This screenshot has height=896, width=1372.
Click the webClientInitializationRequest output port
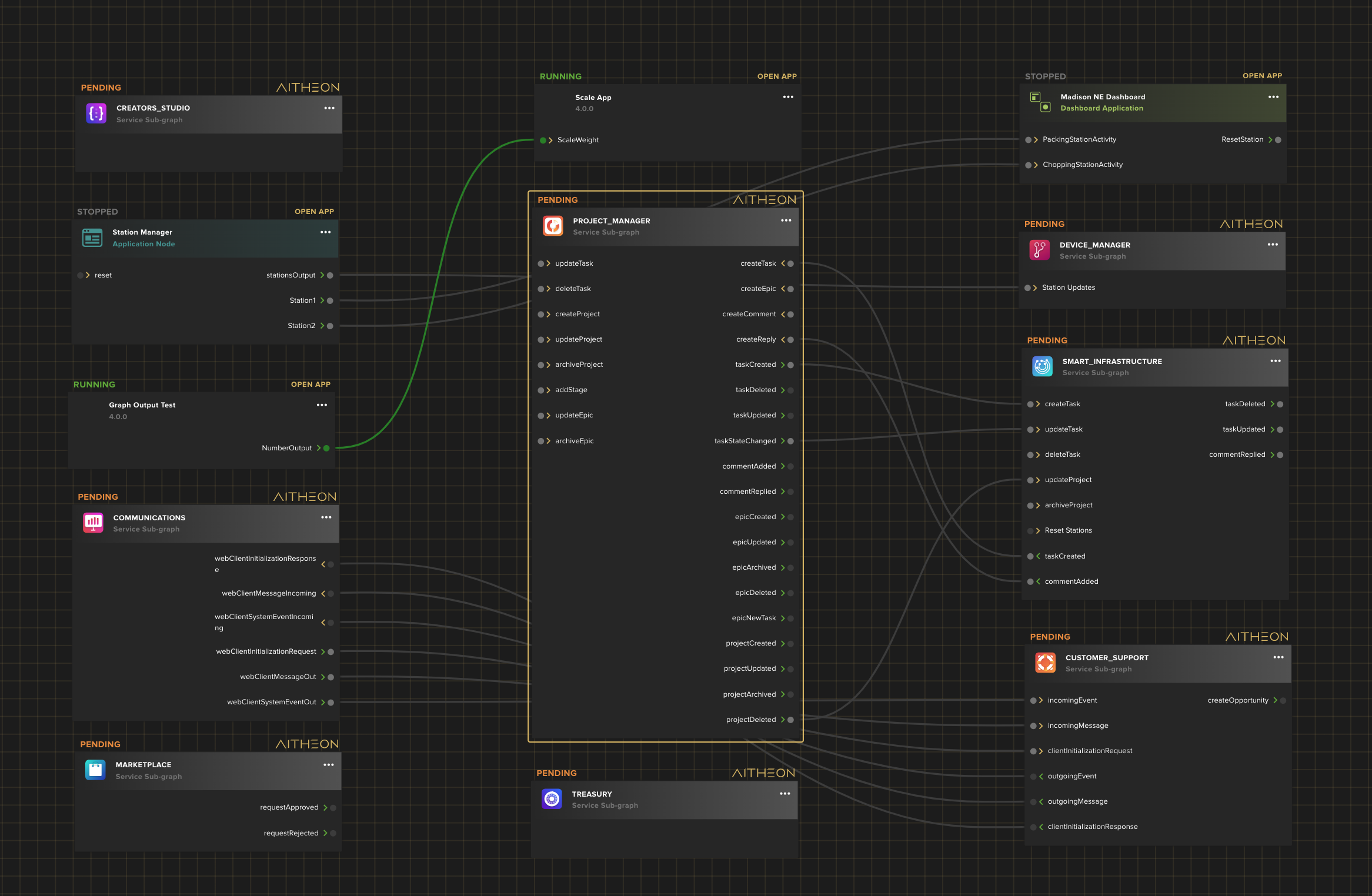pyautogui.click(x=331, y=651)
